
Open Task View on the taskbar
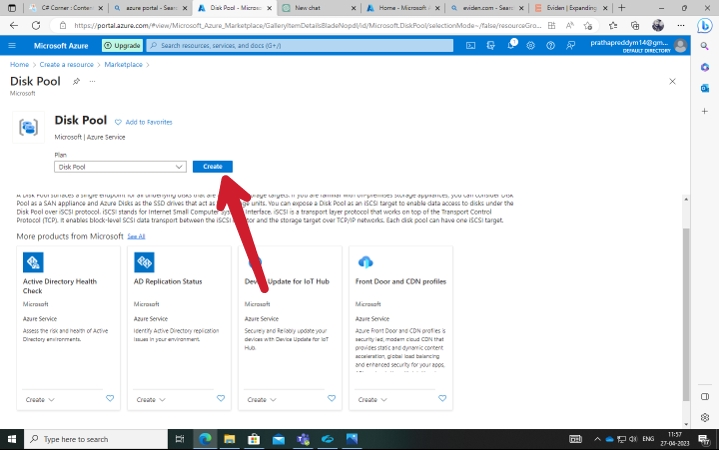click(x=180, y=439)
